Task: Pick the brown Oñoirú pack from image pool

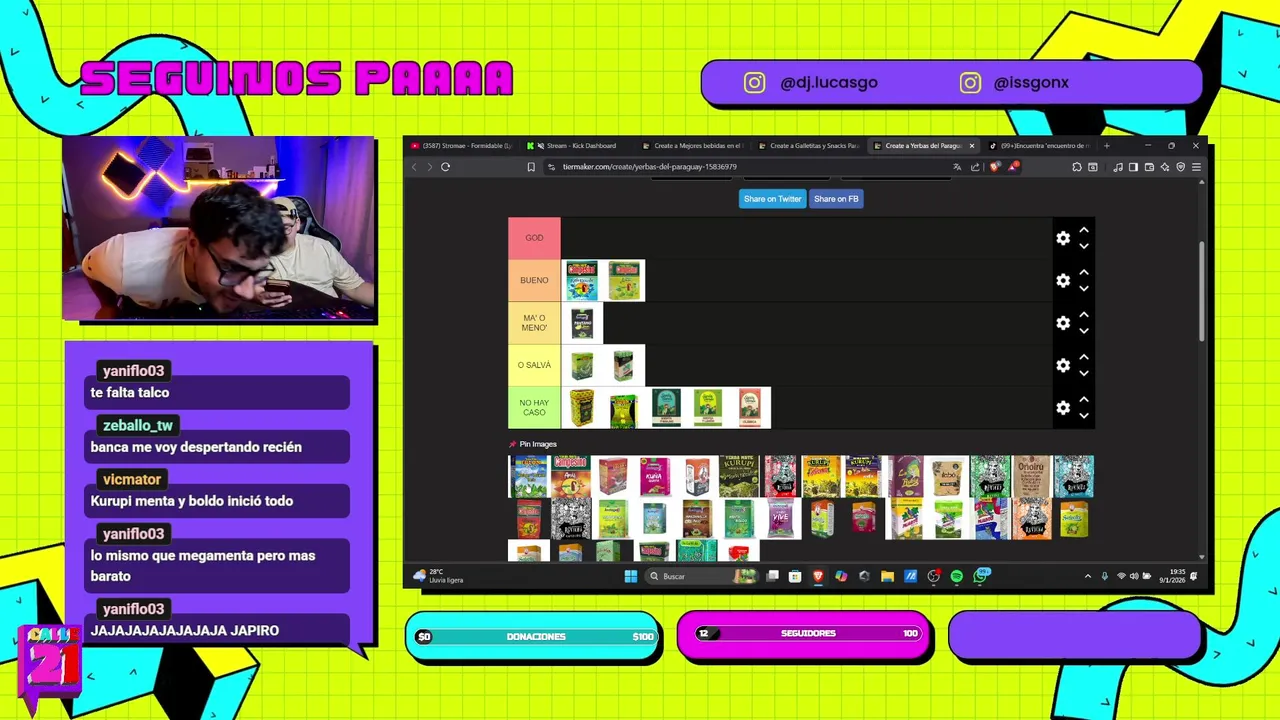Action: (1032, 476)
